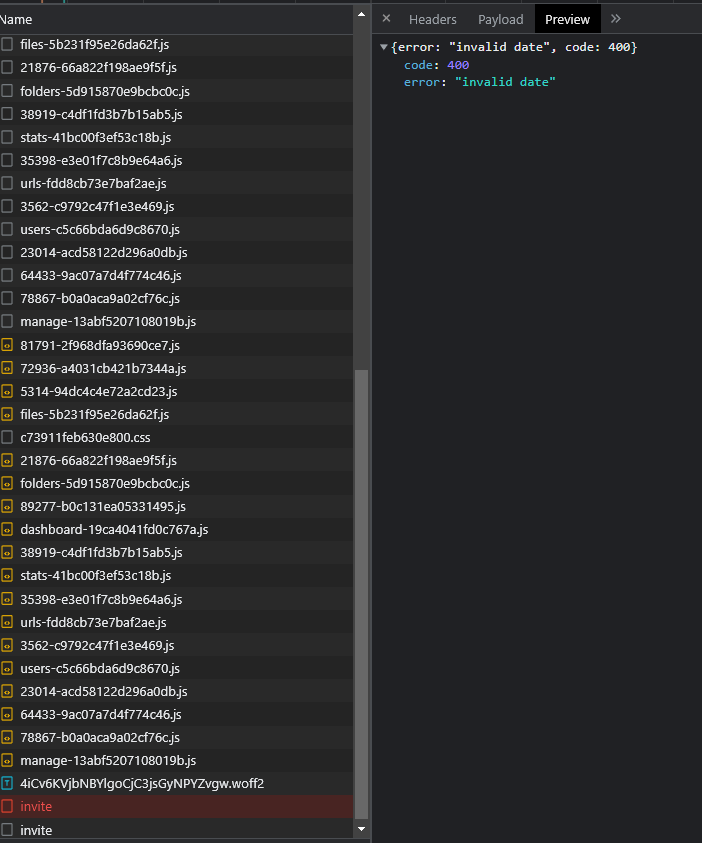Collapse the error JSON object in Preview
702x843 pixels.
pos(383,46)
